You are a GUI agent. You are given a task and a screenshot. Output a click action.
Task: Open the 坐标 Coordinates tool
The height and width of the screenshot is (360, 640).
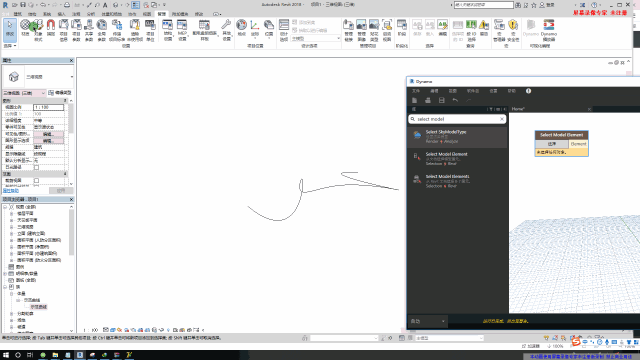[255, 28]
